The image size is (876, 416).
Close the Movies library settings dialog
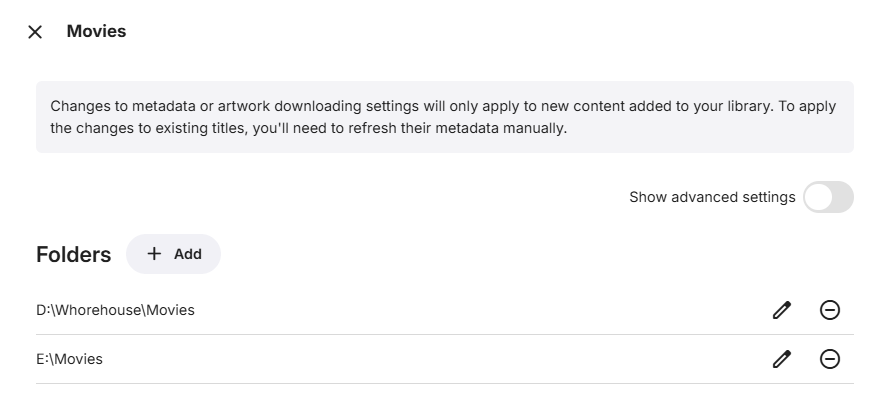coord(35,32)
